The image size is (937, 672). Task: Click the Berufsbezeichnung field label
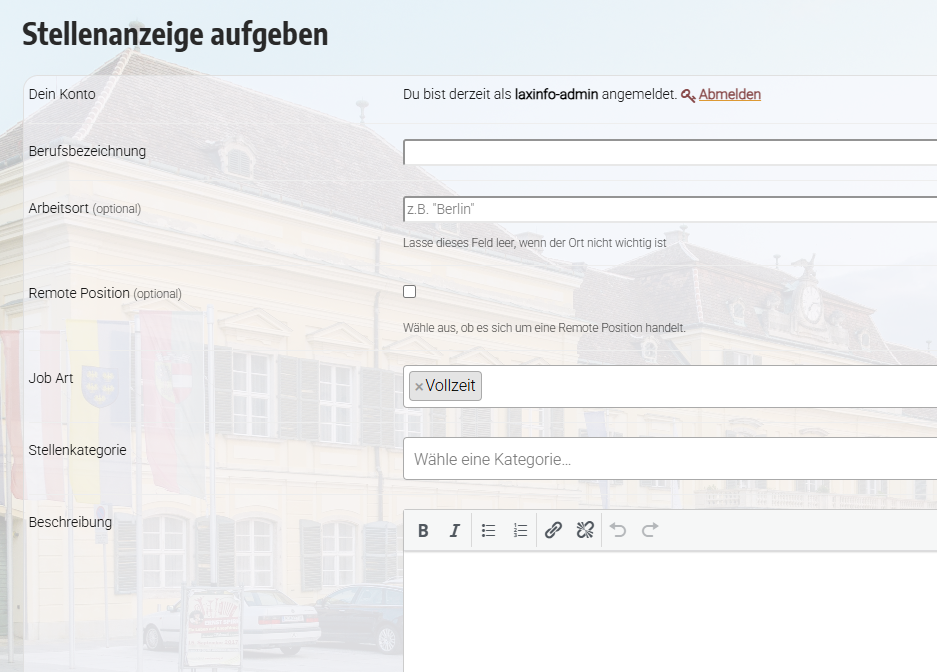87,152
